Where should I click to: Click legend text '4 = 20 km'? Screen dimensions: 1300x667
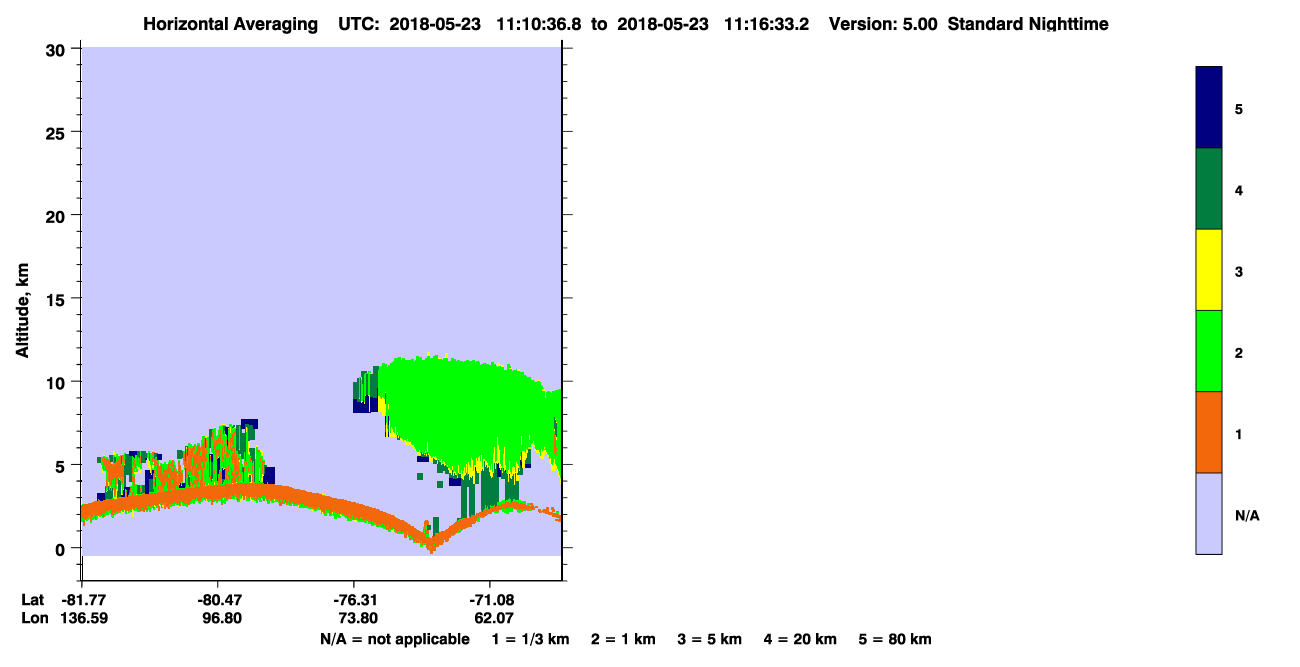point(801,639)
